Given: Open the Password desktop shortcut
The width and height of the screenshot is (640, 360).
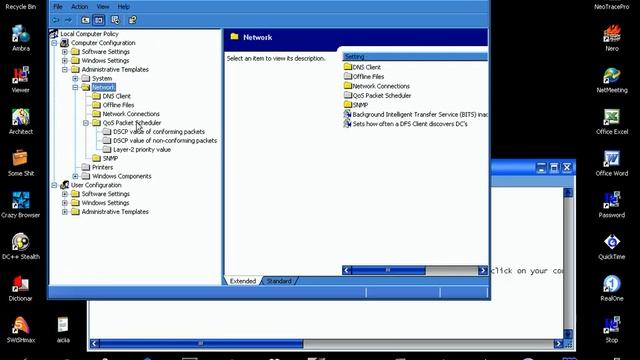Looking at the screenshot, I should [612, 204].
